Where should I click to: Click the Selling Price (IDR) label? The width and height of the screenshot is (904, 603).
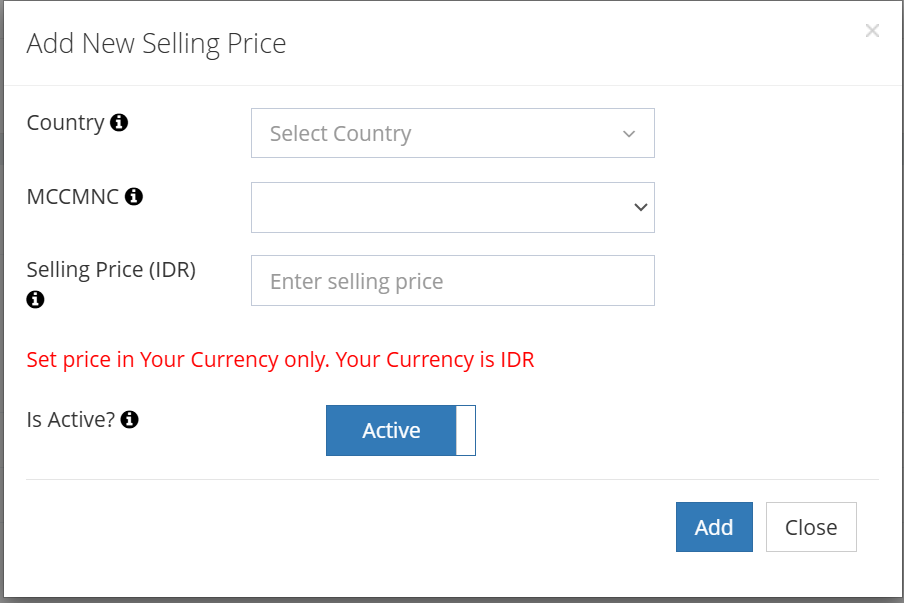[x=111, y=270]
